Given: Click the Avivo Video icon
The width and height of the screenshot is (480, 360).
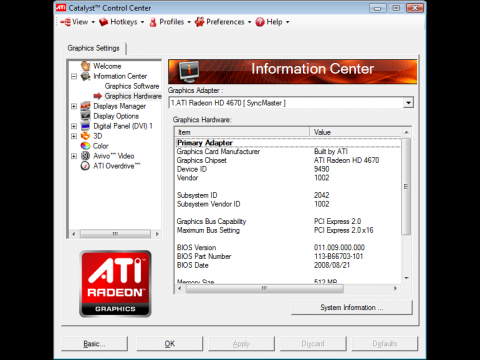Looking at the screenshot, I should (x=86, y=156).
